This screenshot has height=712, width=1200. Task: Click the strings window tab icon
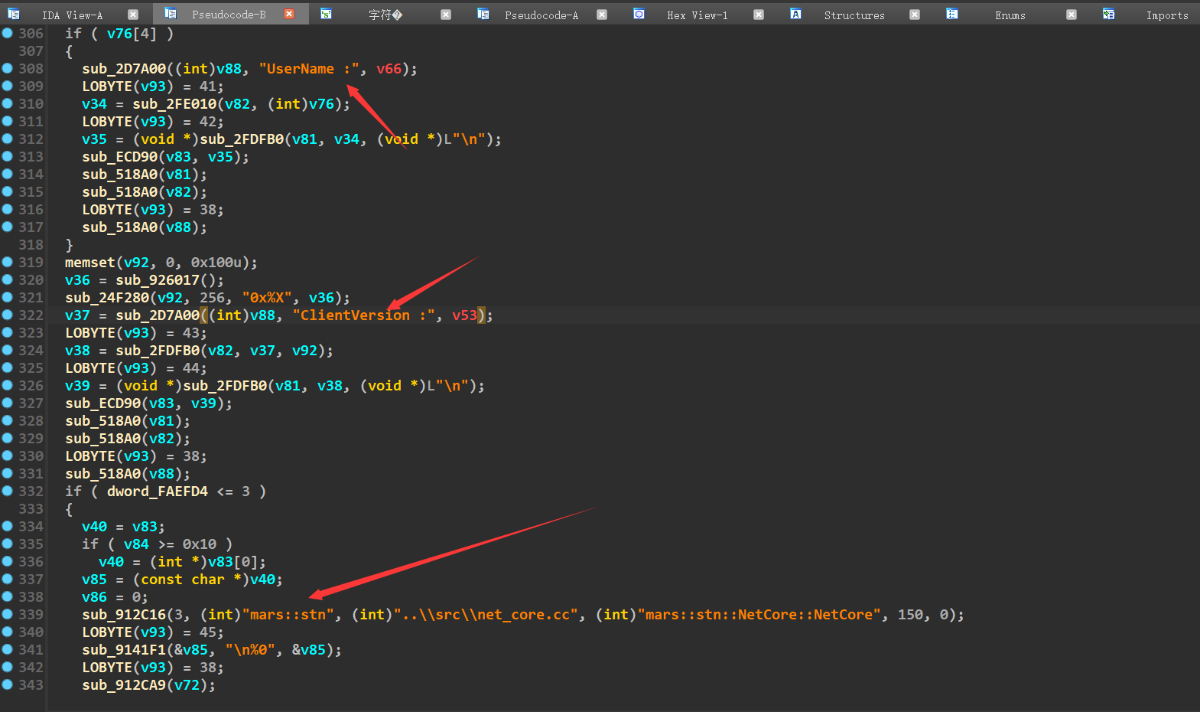326,14
